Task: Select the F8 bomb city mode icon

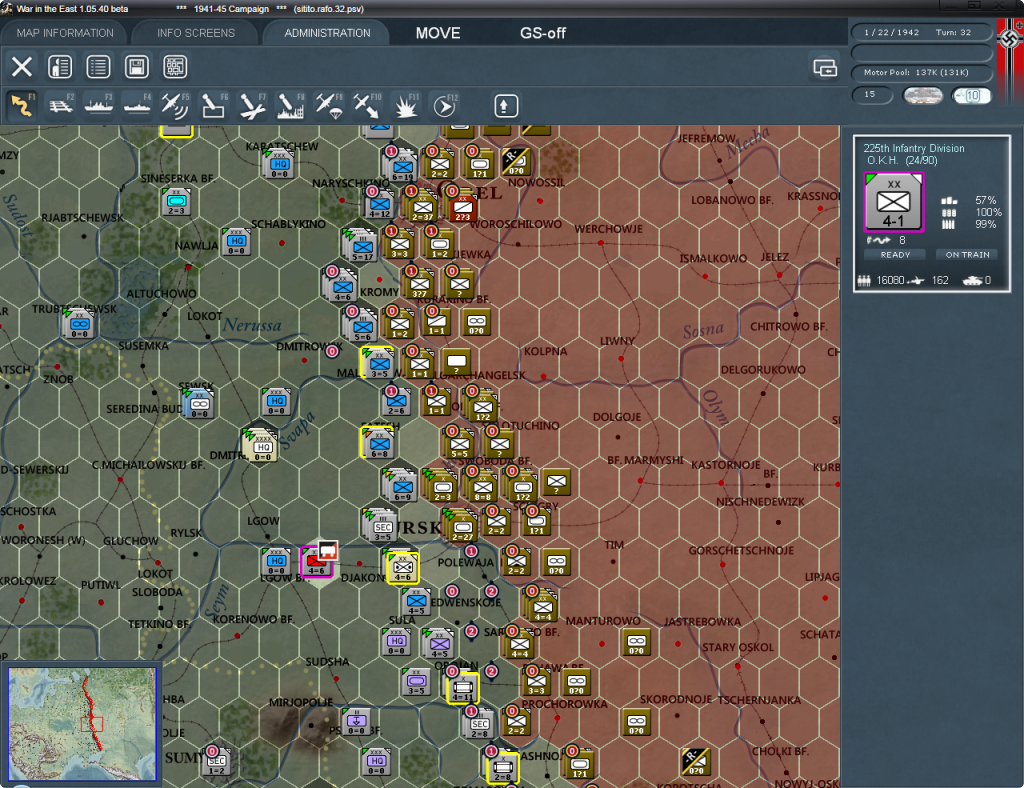Action: pos(290,106)
